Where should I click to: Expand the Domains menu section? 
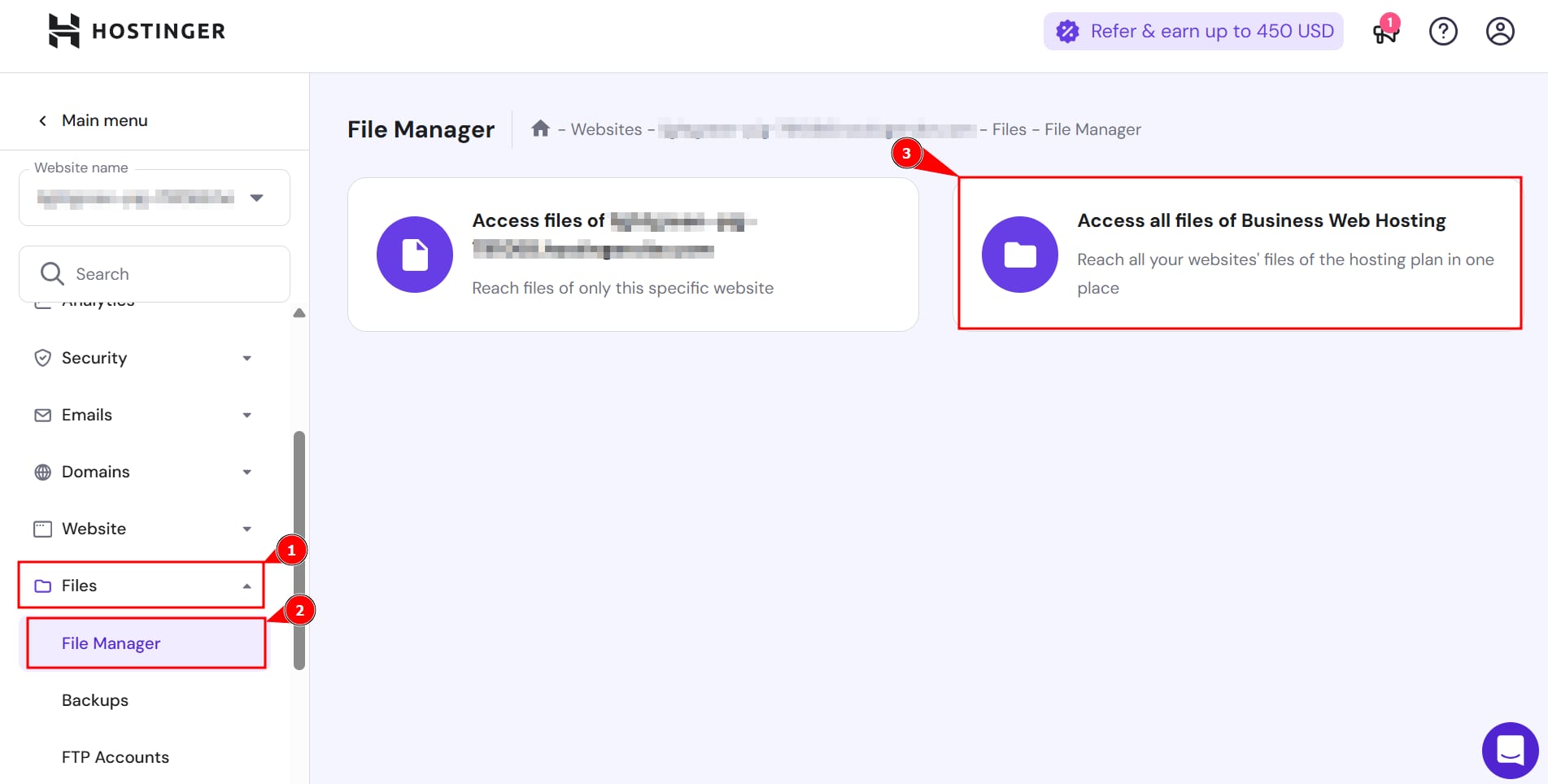[x=142, y=472]
